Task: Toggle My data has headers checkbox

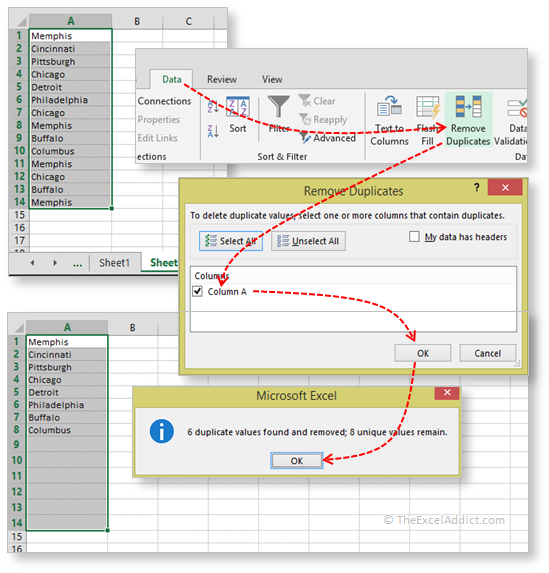Action: coord(414,236)
